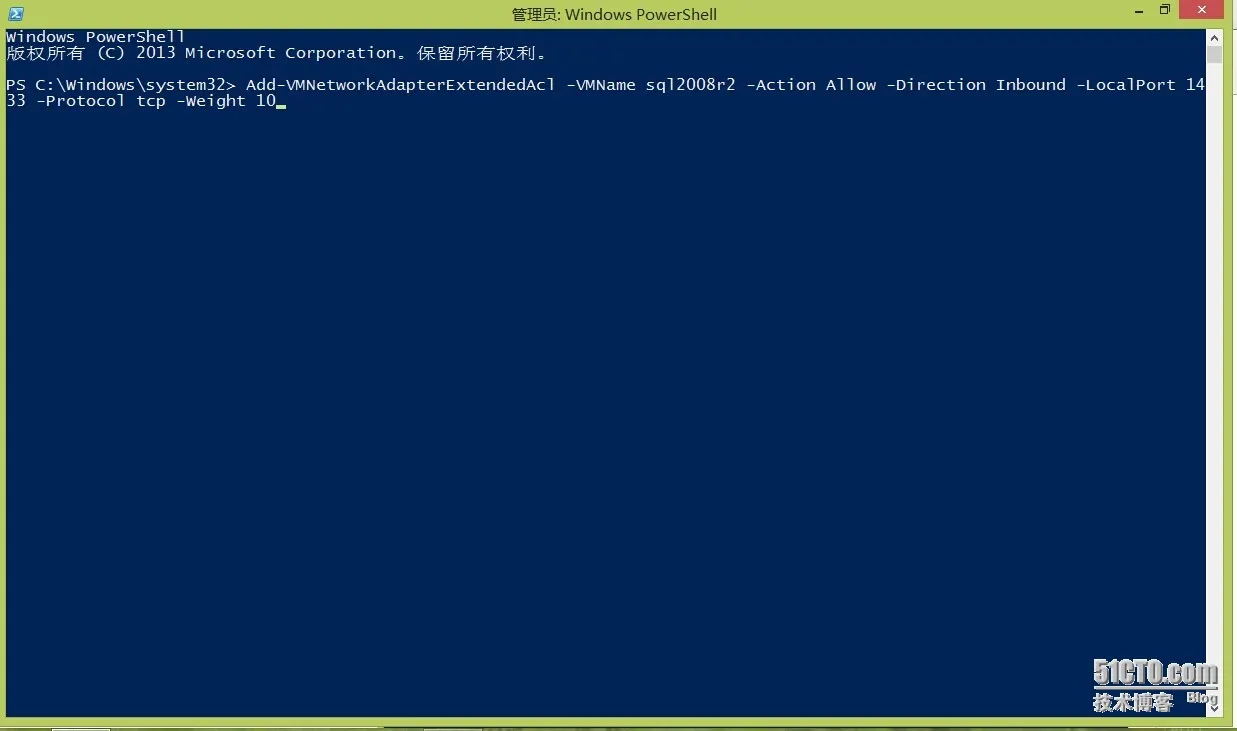Click the Add-VMNetworkAdapterExtendedAcl command text
The height and width of the screenshot is (731, 1237).
tap(400, 85)
